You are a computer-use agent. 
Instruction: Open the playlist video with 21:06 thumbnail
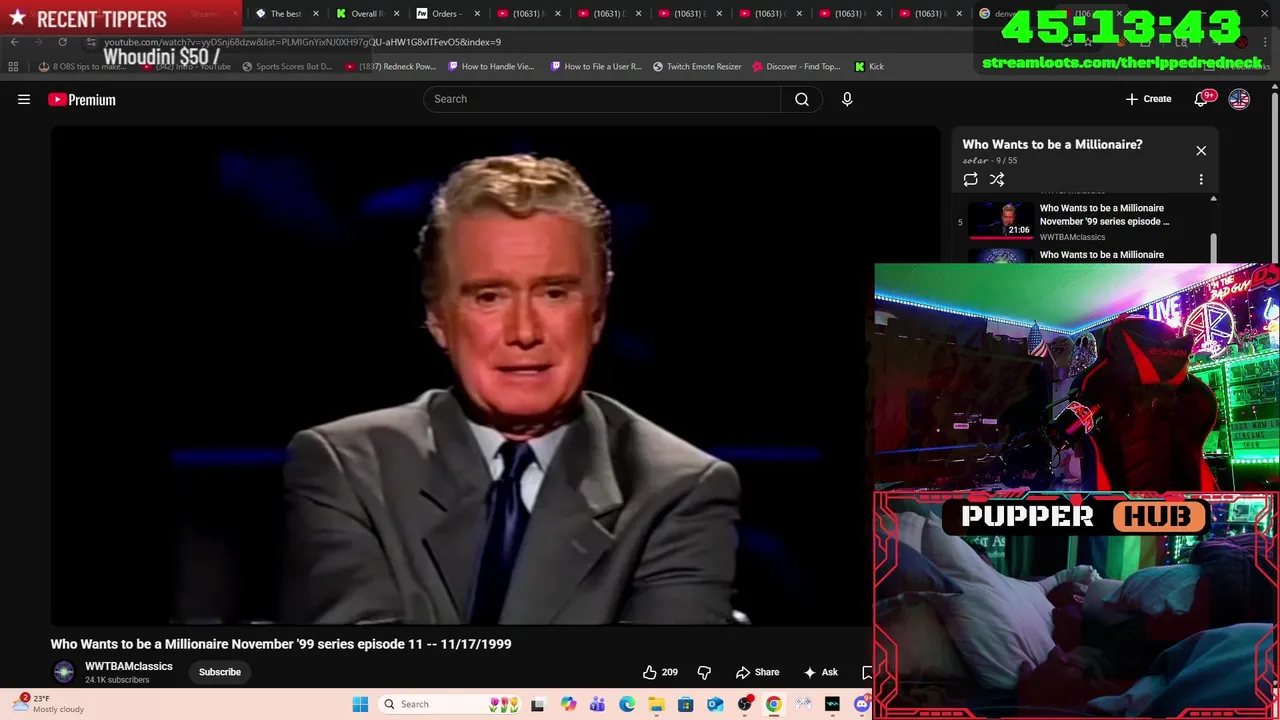1001,220
